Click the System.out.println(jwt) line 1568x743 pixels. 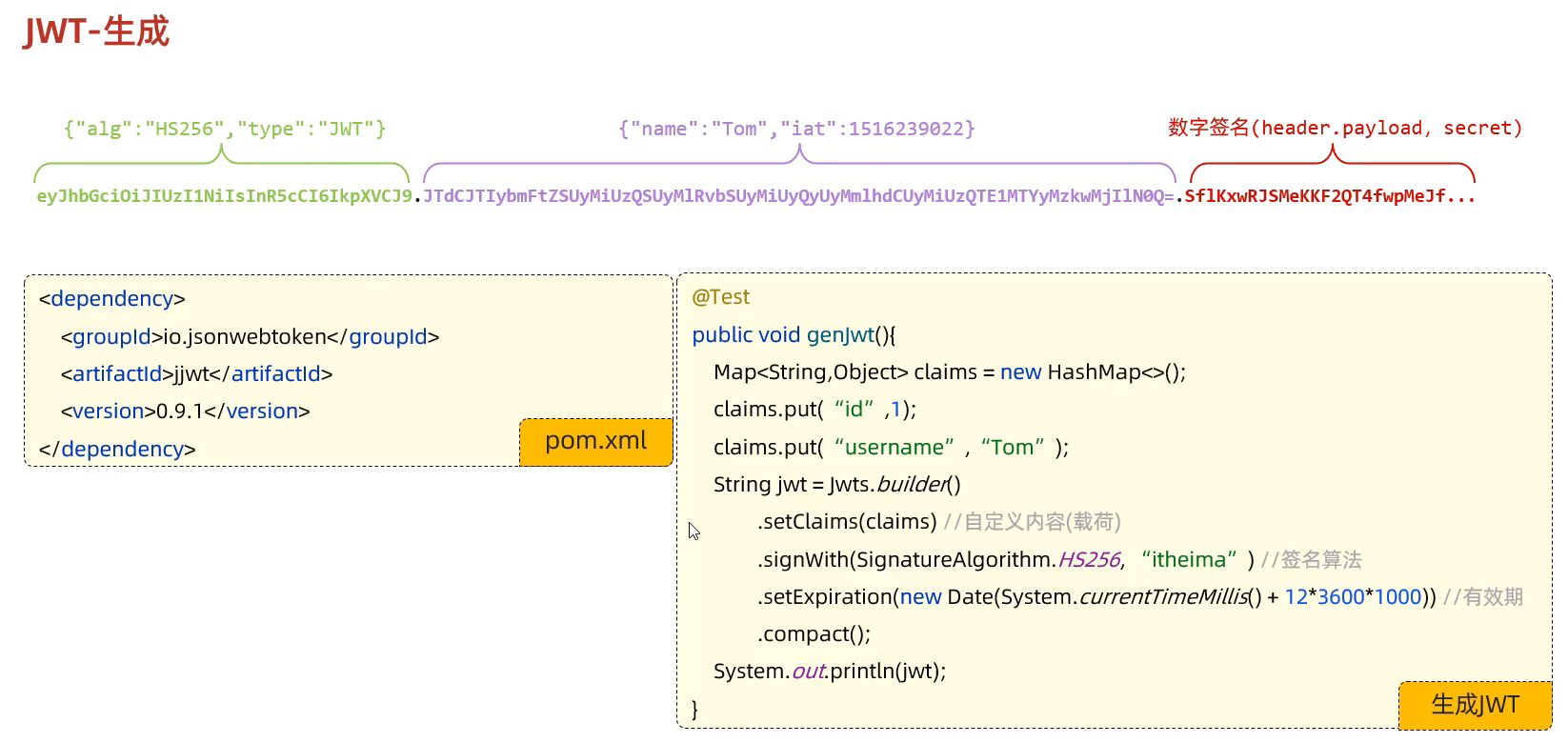point(829,671)
